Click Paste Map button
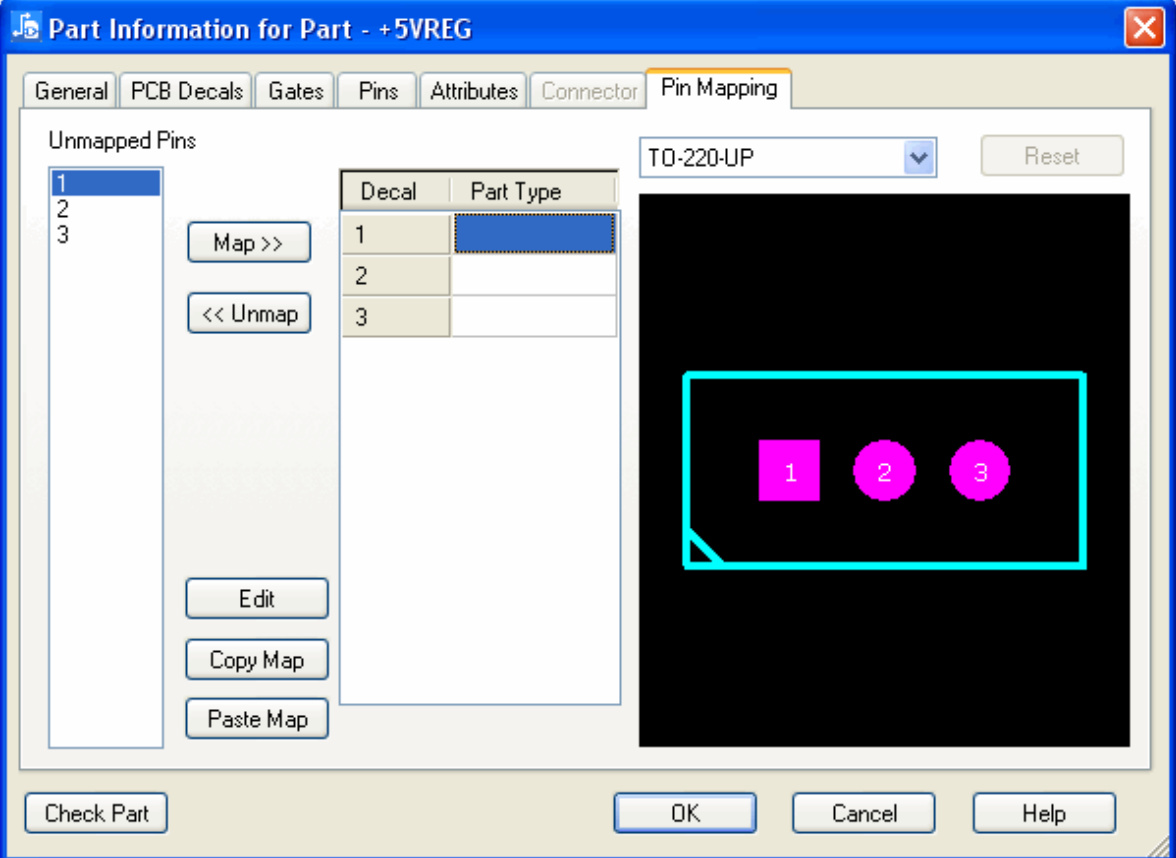This screenshot has width=1176, height=858. pos(257,719)
